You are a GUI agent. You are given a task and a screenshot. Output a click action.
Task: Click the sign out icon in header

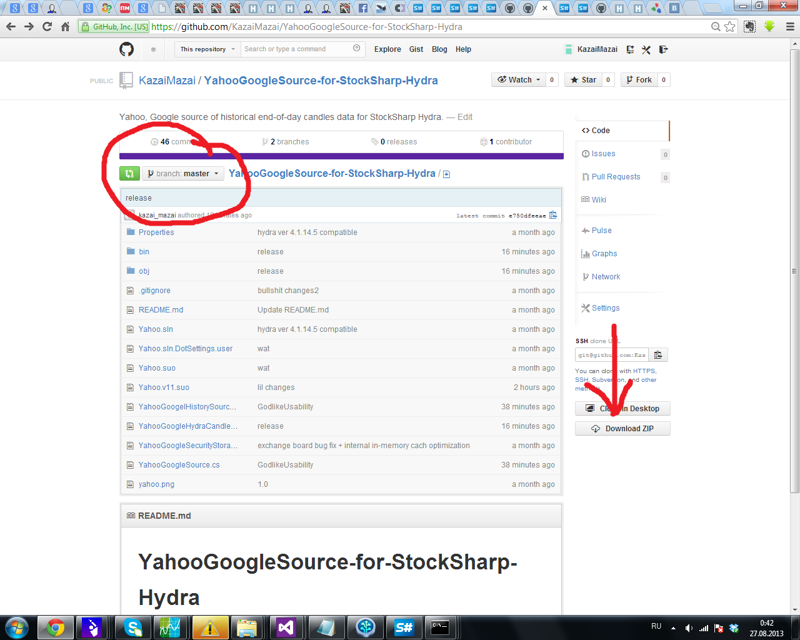663,49
